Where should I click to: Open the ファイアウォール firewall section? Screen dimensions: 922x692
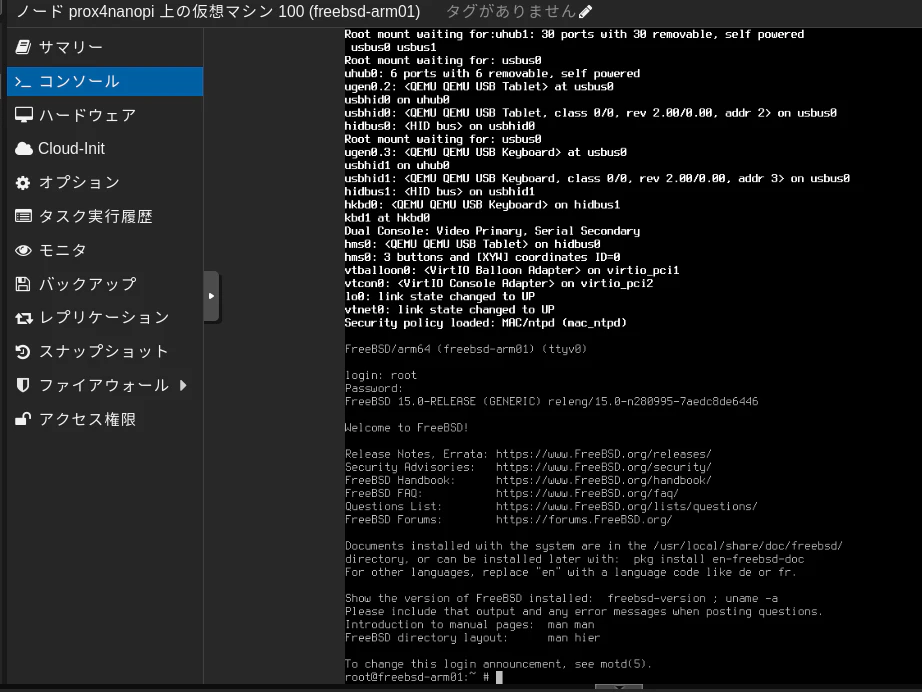(105, 386)
